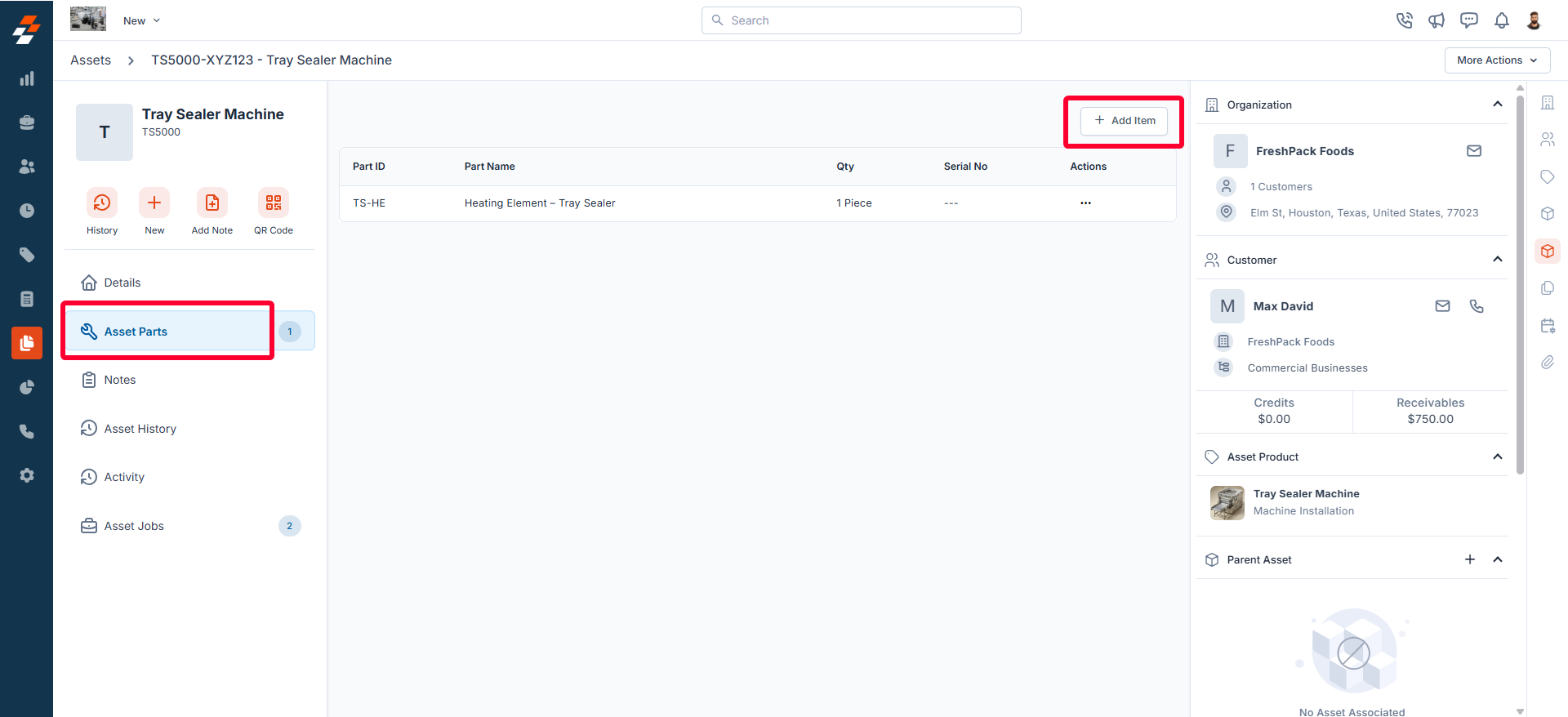Screen dimensions: 1568x717
Task: Open attachments paperclip icon in right rail
Action: click(x=1548, y=363)
